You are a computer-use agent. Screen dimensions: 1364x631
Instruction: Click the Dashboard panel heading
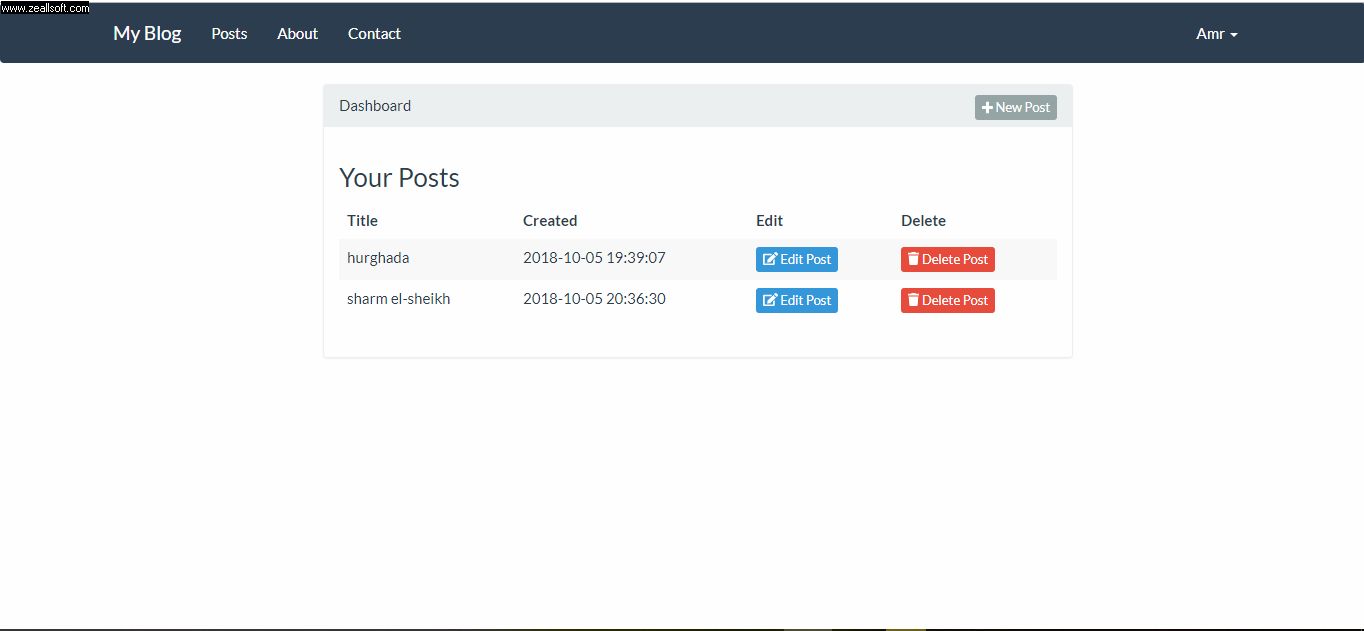coord(375,106)
